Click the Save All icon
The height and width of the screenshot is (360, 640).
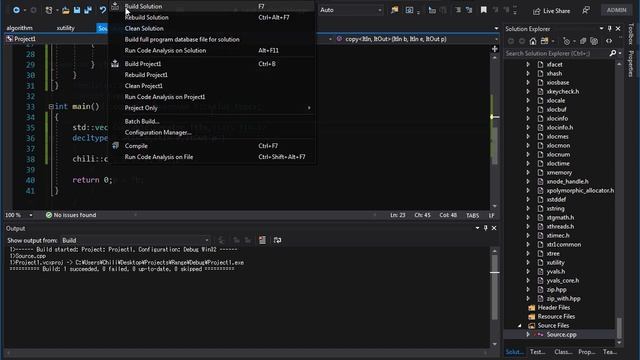pos(88,10)
